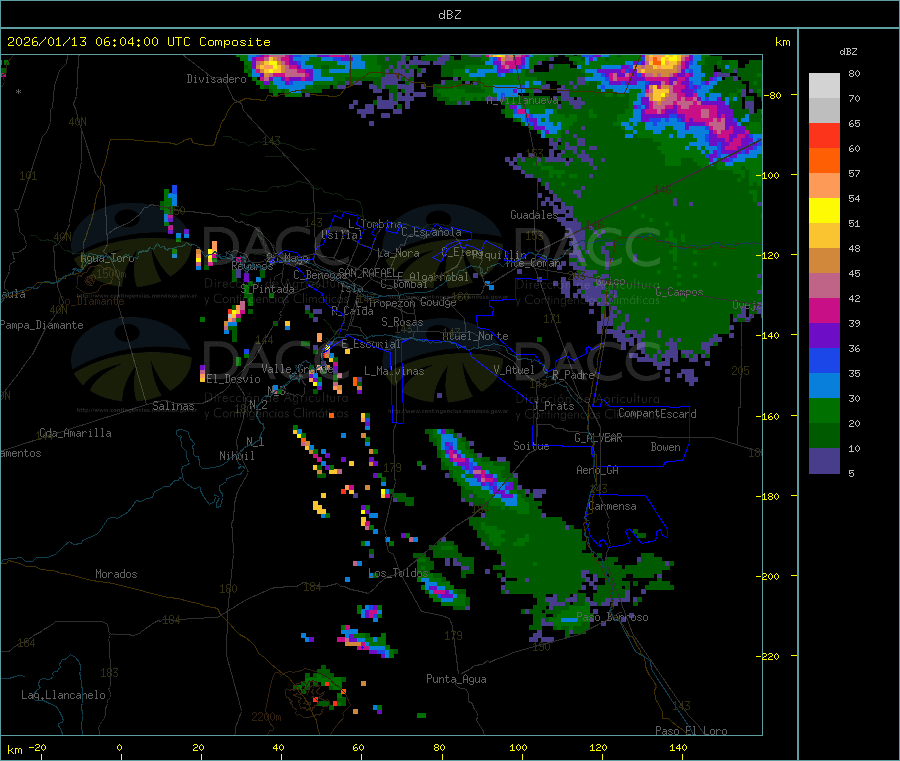This screenshot has height=761, width=900.
Task: Click the 0 km horizontal axis tick label
Action: click(x=119, y=747)
